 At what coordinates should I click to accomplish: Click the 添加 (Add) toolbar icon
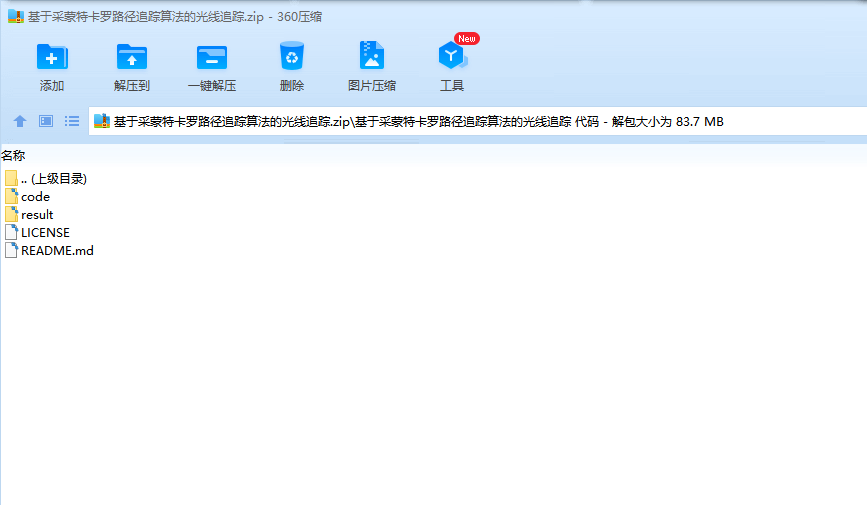tap(52, 56)
